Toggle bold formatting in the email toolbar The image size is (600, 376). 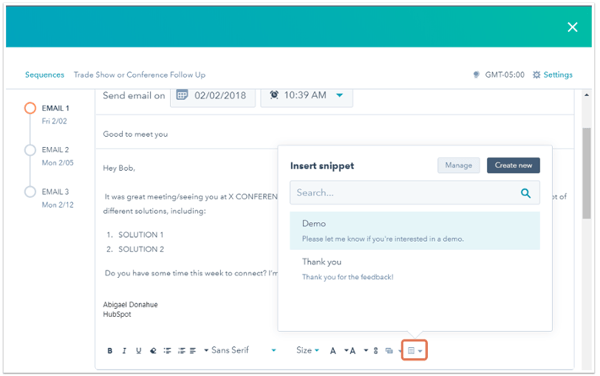click(x=110, y=350)
